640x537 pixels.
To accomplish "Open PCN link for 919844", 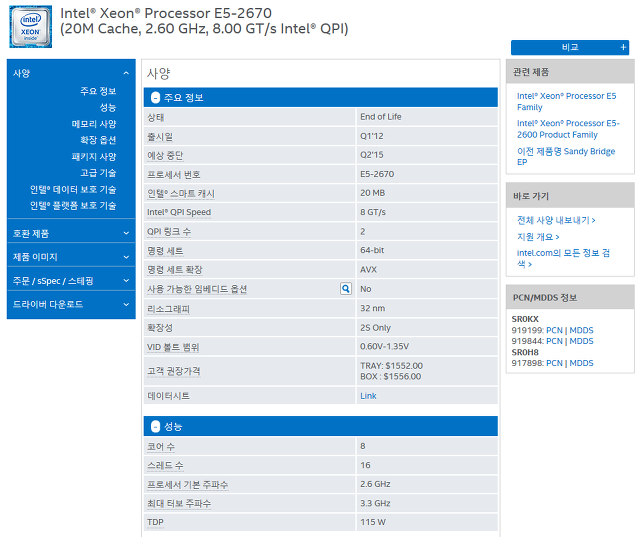I will [x=554, y=341].
